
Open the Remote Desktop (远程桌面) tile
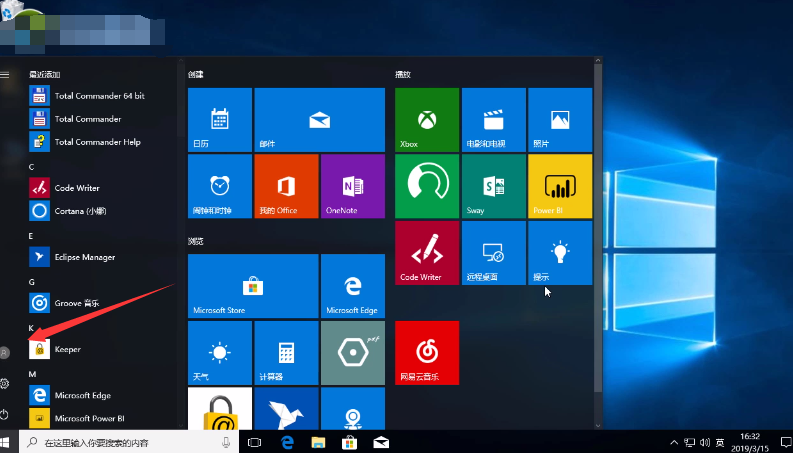[x=494, y=253]
